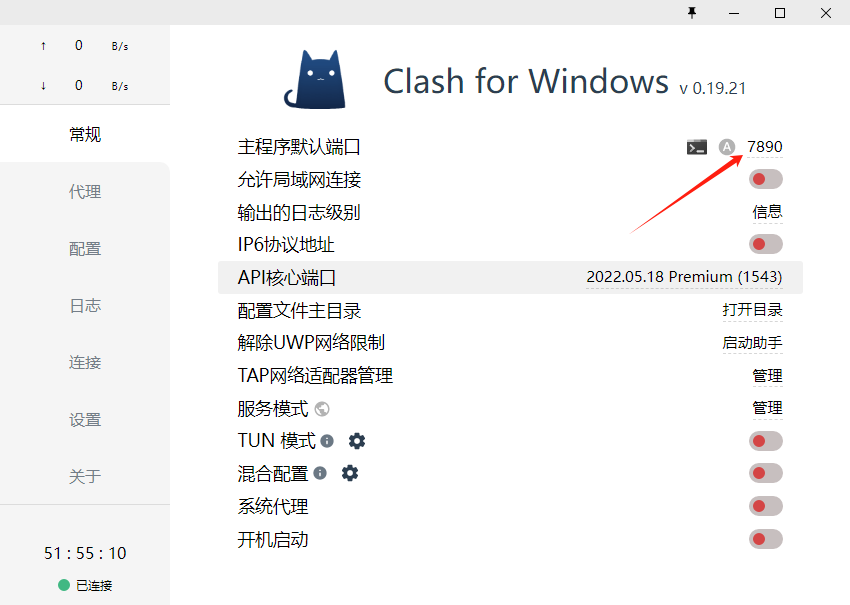Click the circled A icon next to port
This screenshot has width=850, height=605.
(726, 147)
